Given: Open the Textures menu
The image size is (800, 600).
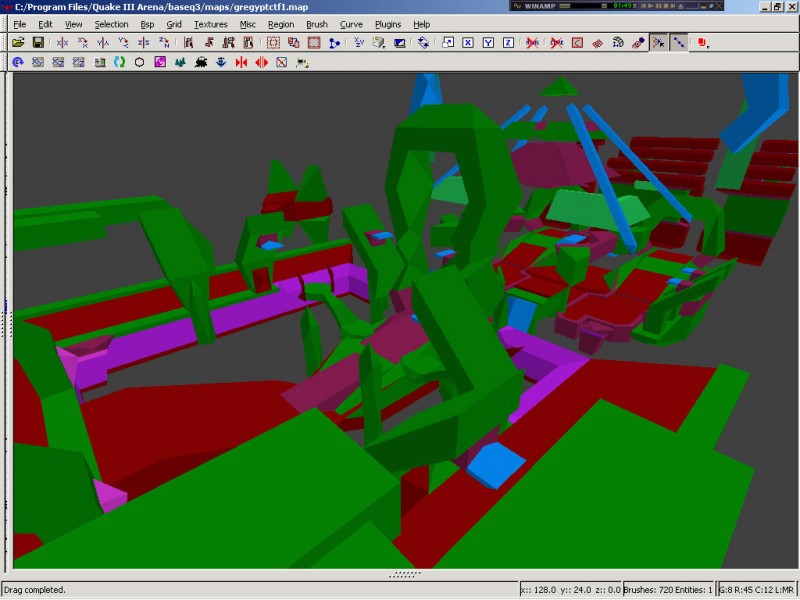Looking at the screenshot, I should [211, 24].
